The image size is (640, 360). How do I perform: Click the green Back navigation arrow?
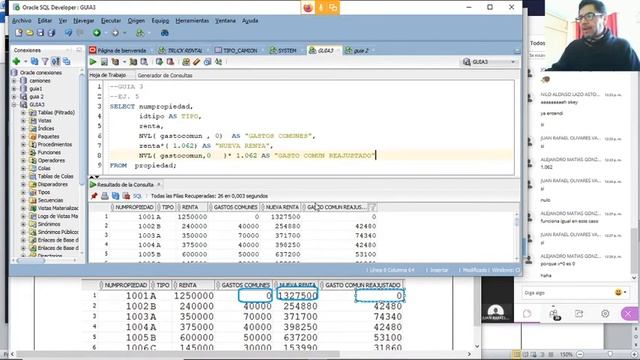[97, 33]
